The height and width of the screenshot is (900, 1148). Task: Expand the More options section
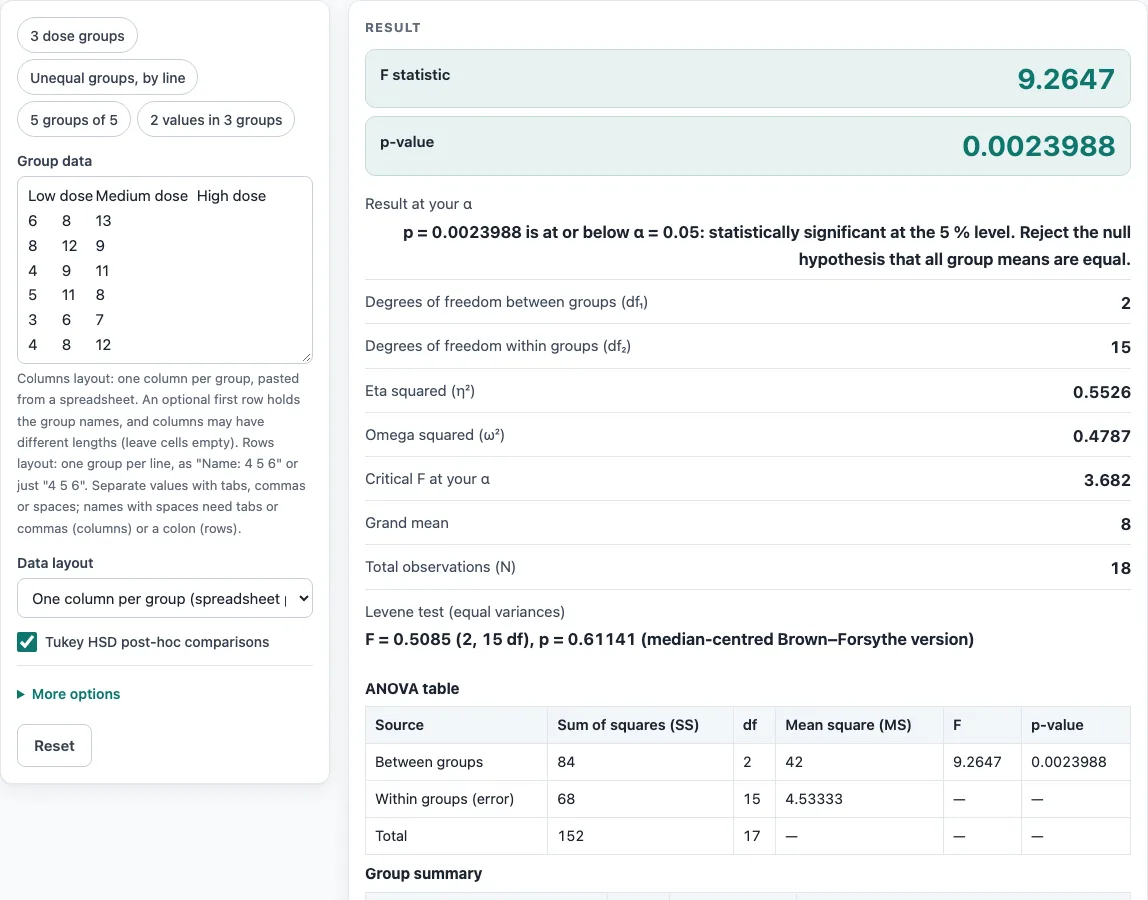tap(69, 693)
